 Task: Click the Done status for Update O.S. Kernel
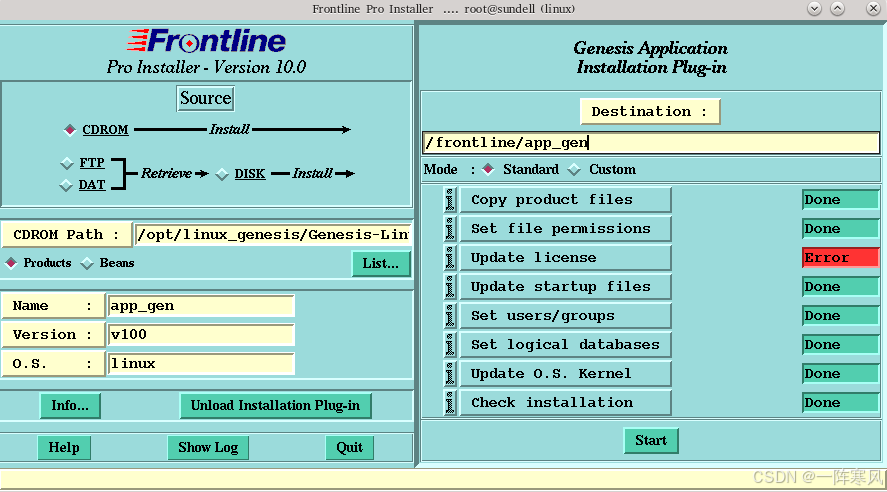pos(841,373)
